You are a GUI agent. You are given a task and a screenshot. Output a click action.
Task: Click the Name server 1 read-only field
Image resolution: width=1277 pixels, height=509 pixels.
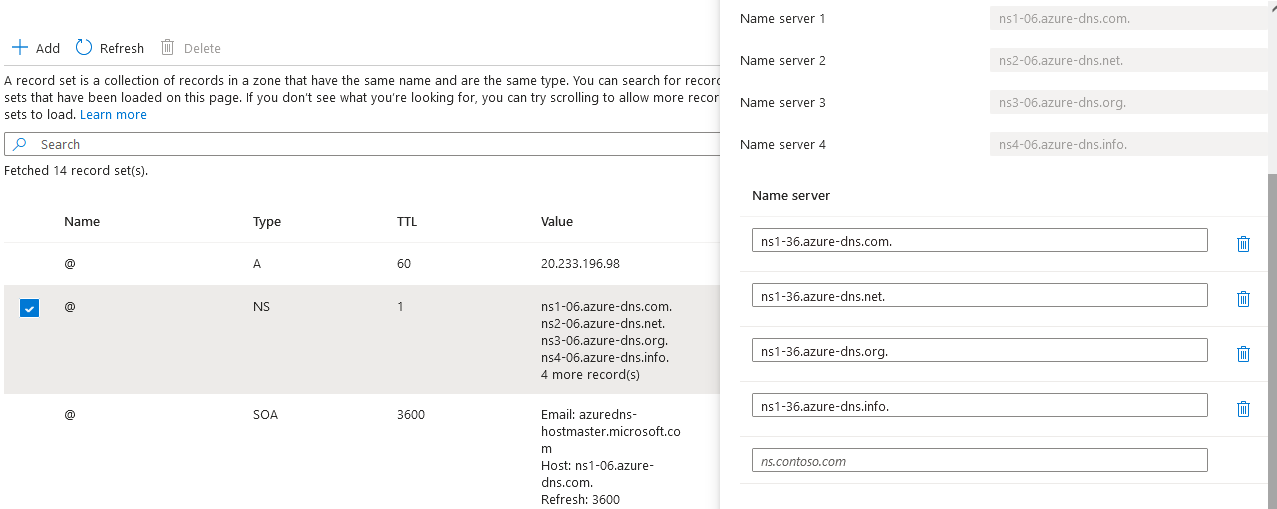(1128, 18)
